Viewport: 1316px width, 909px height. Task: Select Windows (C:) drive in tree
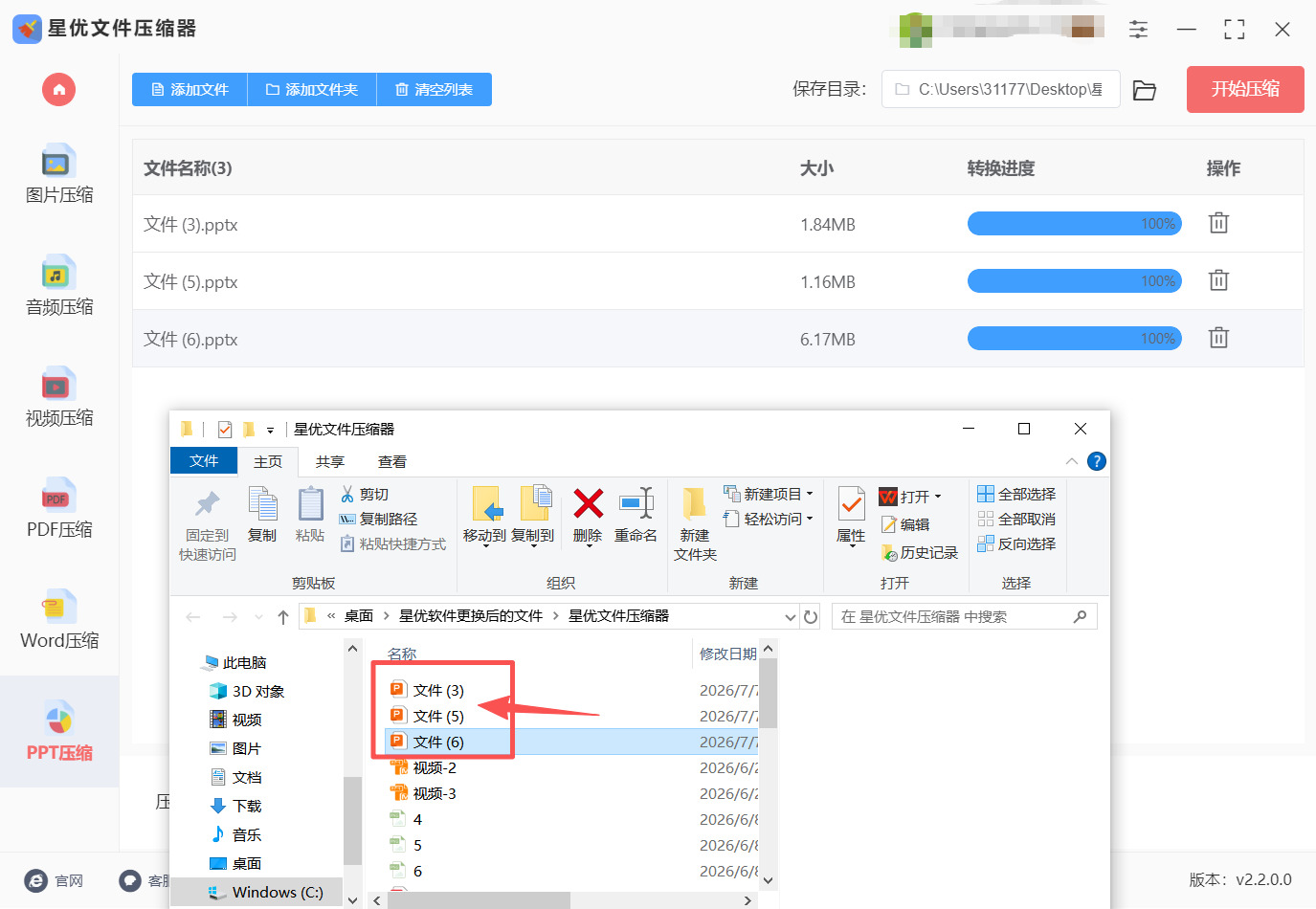click(266, 892)
